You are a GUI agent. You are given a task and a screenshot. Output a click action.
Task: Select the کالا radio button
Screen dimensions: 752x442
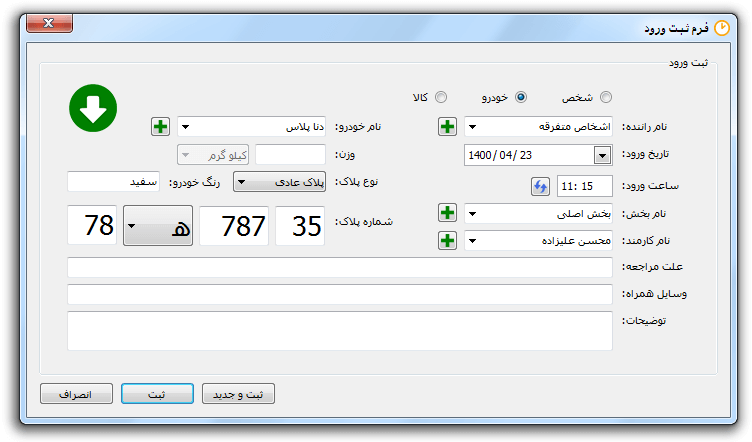441,97
